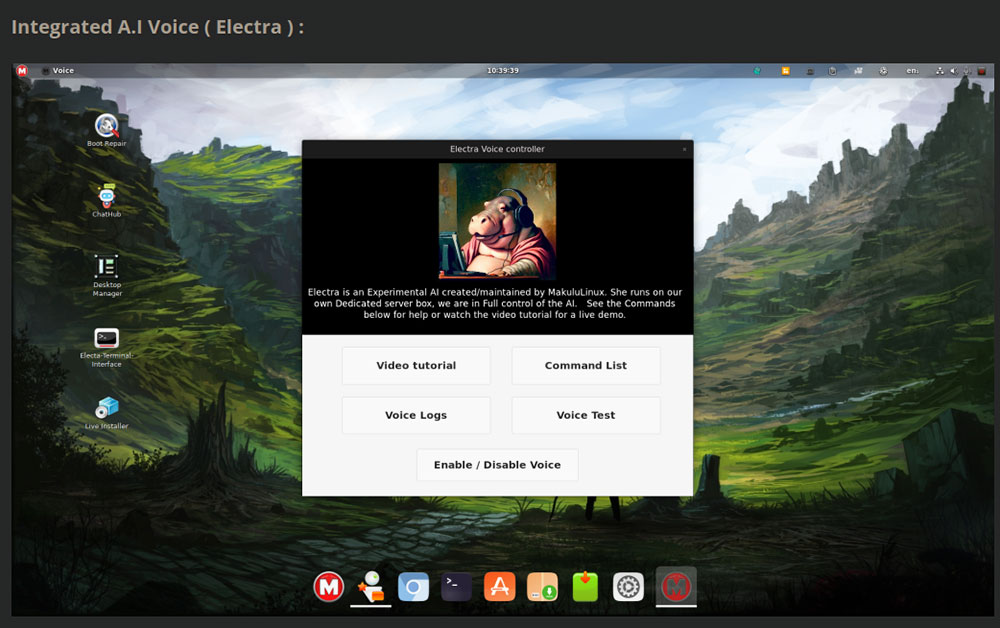Open the green download arrow dock icon
Image resolution: width=1000 pixels, height=628 pixels.
coord(585,587)
